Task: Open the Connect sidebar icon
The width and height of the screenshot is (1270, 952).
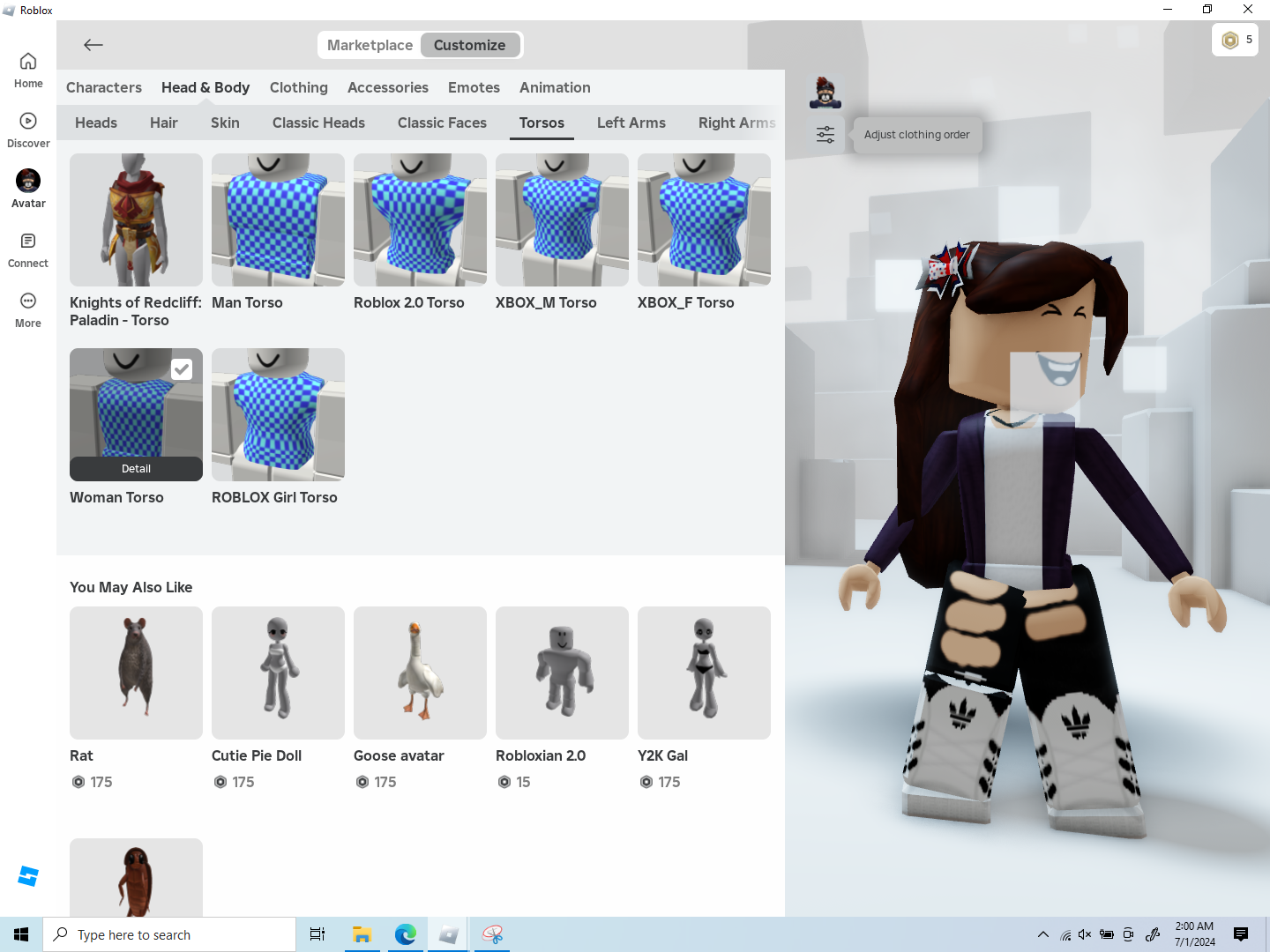Action: 28,250
